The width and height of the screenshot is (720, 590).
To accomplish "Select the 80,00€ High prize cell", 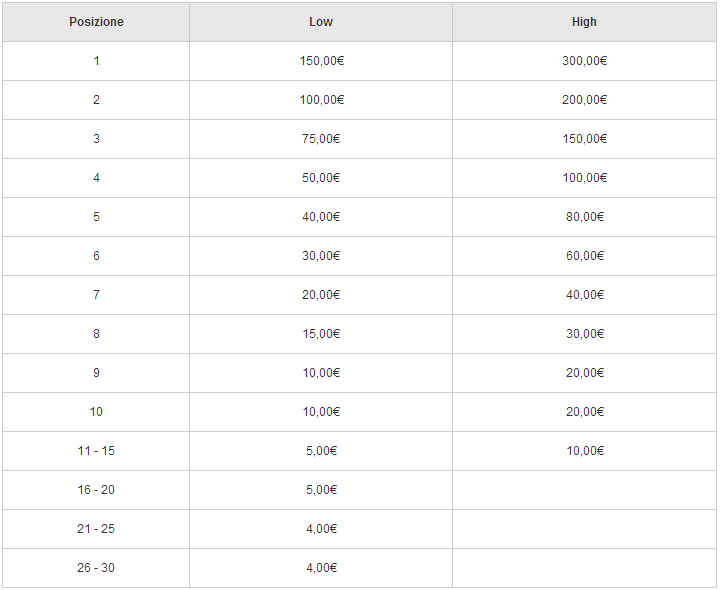I will pos(584,217).
